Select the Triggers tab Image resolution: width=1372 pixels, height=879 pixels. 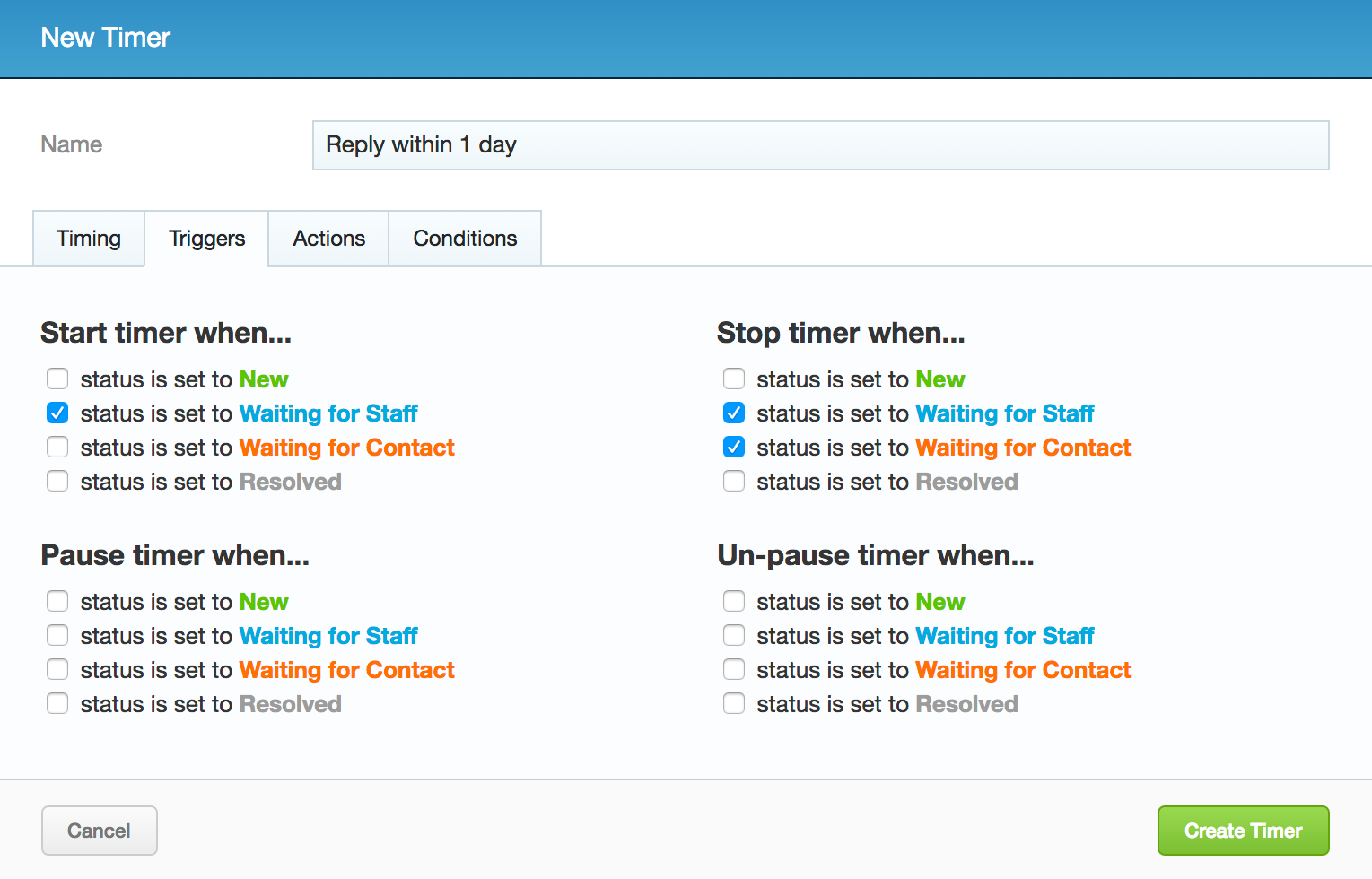pos(206,239)
